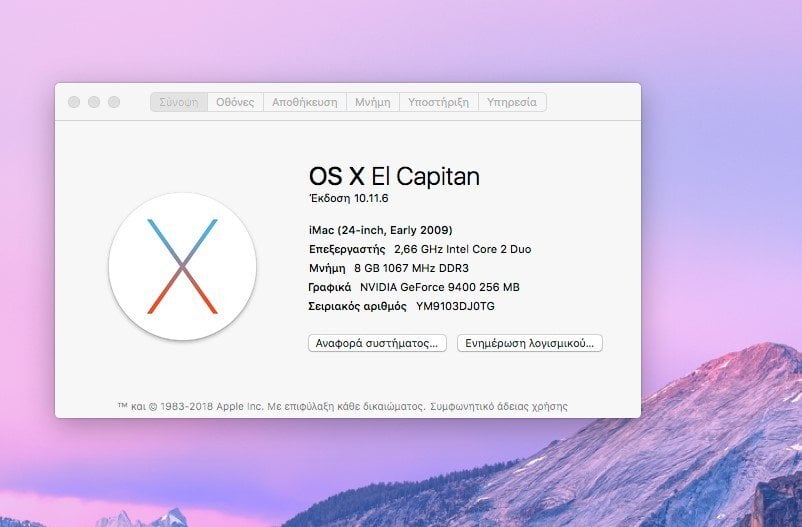The width and height of the screenshot is (802, 527).
Task: Select the Αποθήκευση tab
Action: (x=304, y=102)
